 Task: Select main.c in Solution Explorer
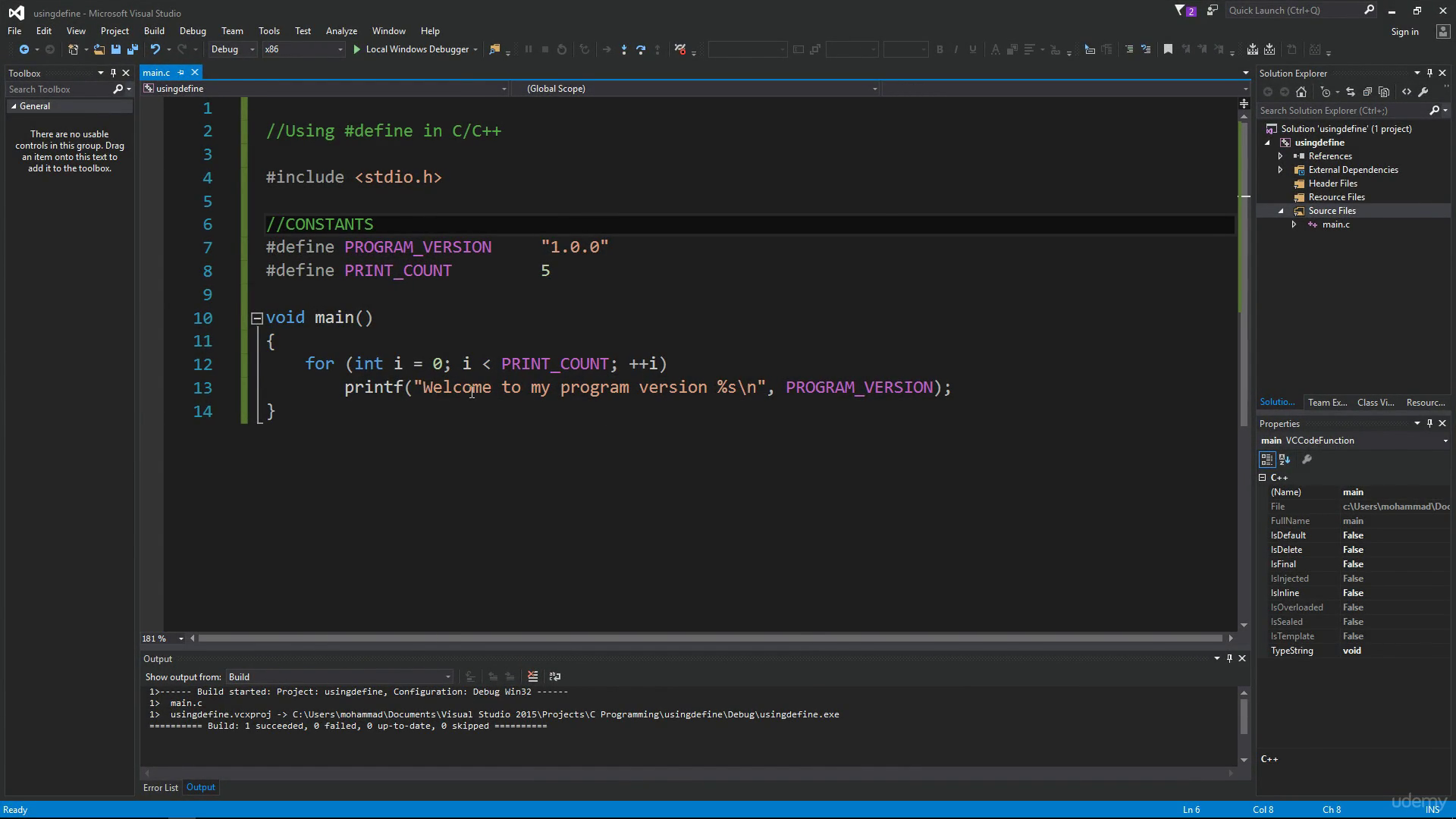pyautogui.click(x=1335, y=224)
